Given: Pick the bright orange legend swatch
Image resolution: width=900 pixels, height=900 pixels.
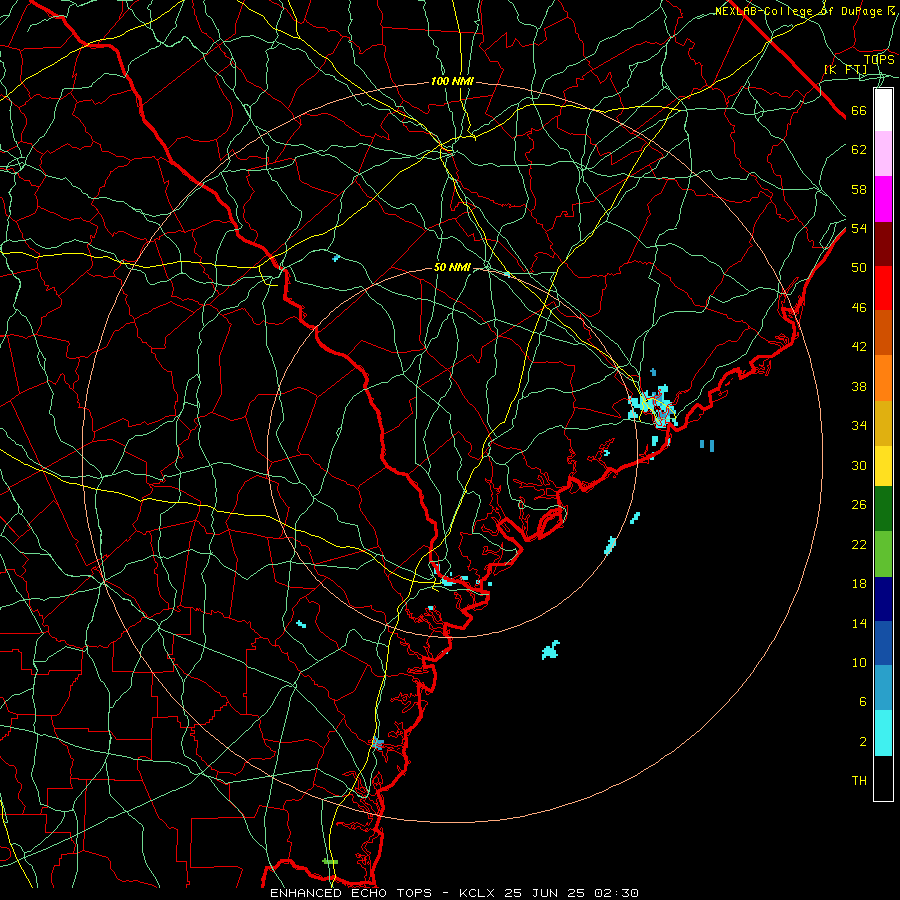Looking at the screenshot, I should (883, 378).
